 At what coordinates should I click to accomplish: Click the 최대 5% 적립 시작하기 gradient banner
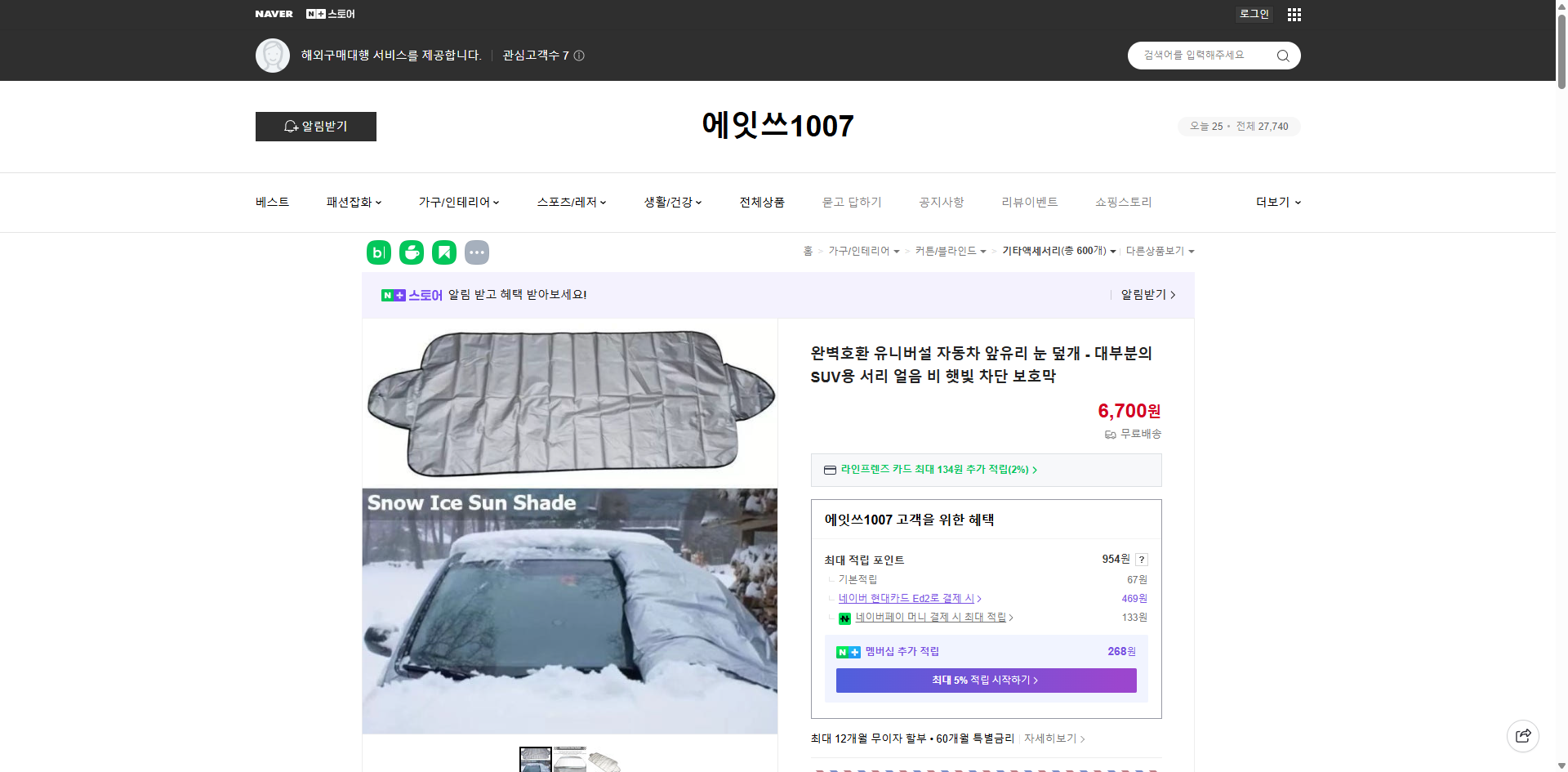pos(986,680)
